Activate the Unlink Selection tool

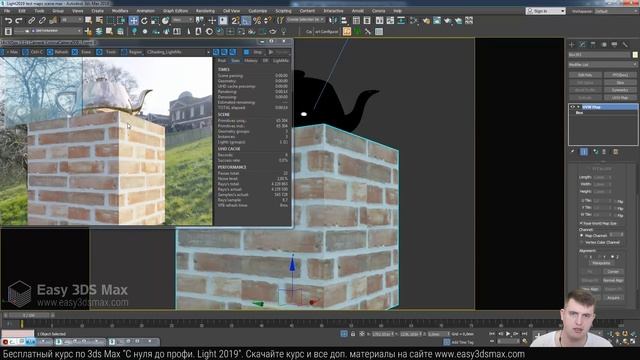click(x=42, y=20)
